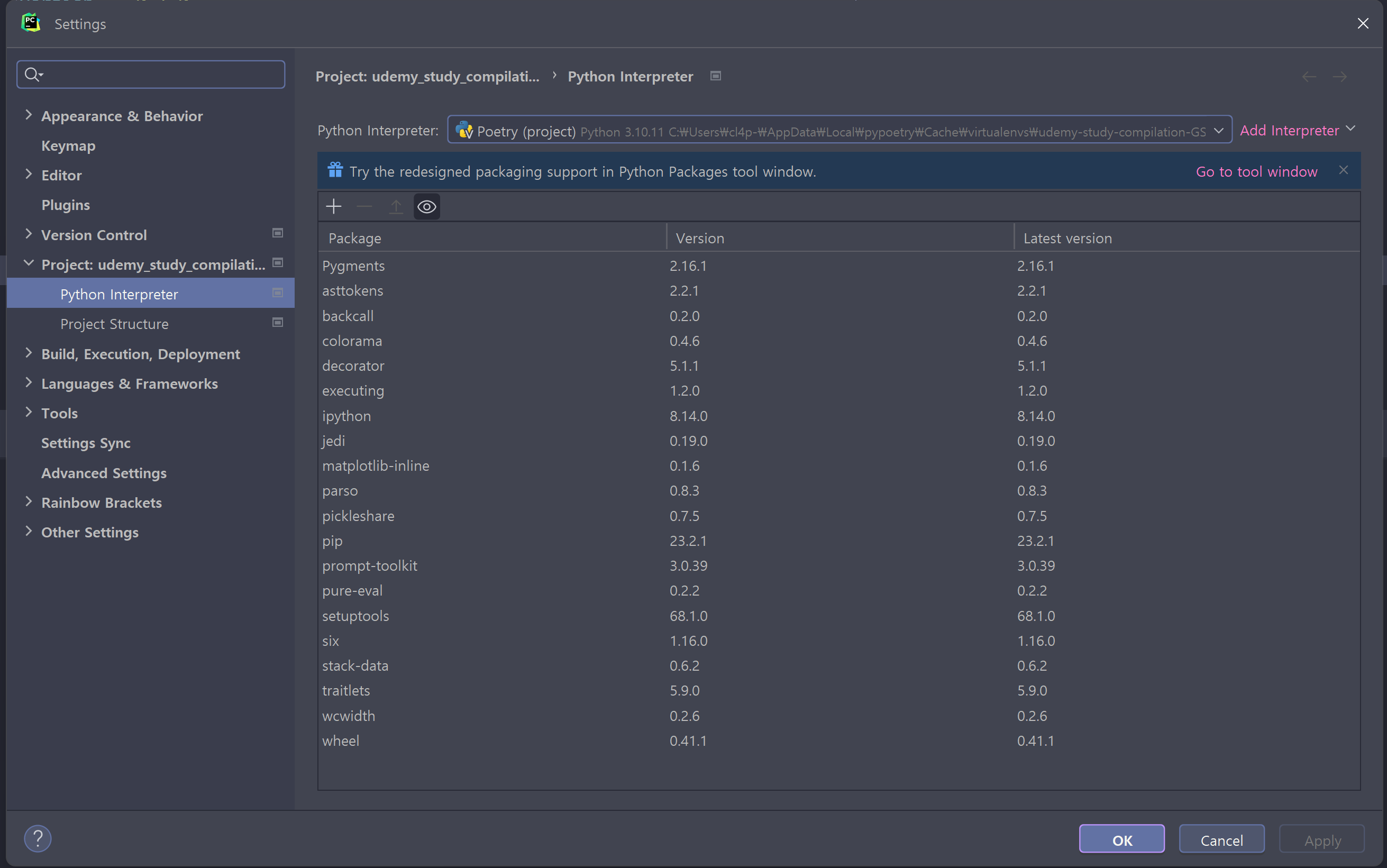Click the PyCharm logo icon

(x=31, y=23)
